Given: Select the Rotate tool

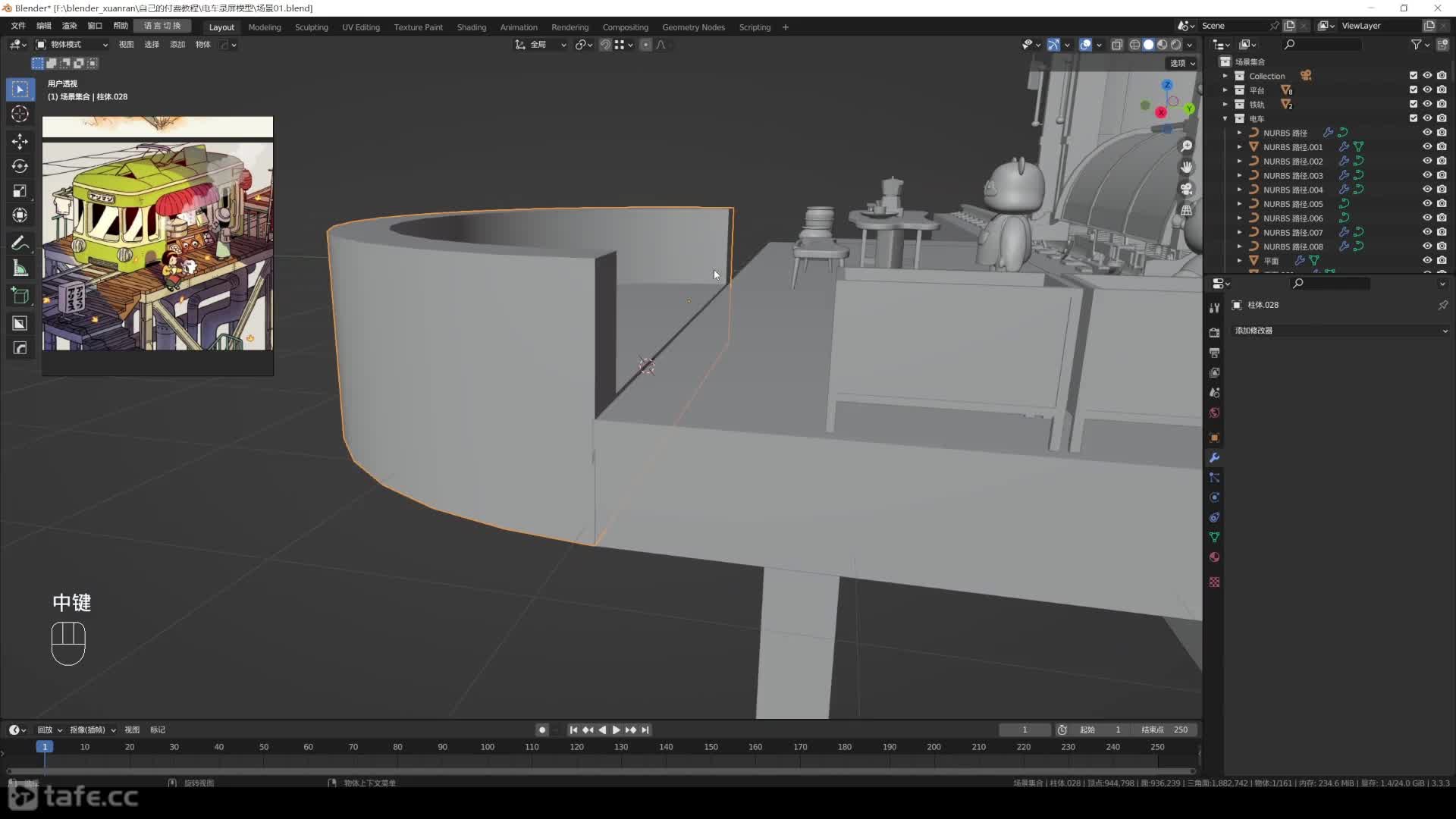Looking at the screenshot, I should click(x=20, y=166).
